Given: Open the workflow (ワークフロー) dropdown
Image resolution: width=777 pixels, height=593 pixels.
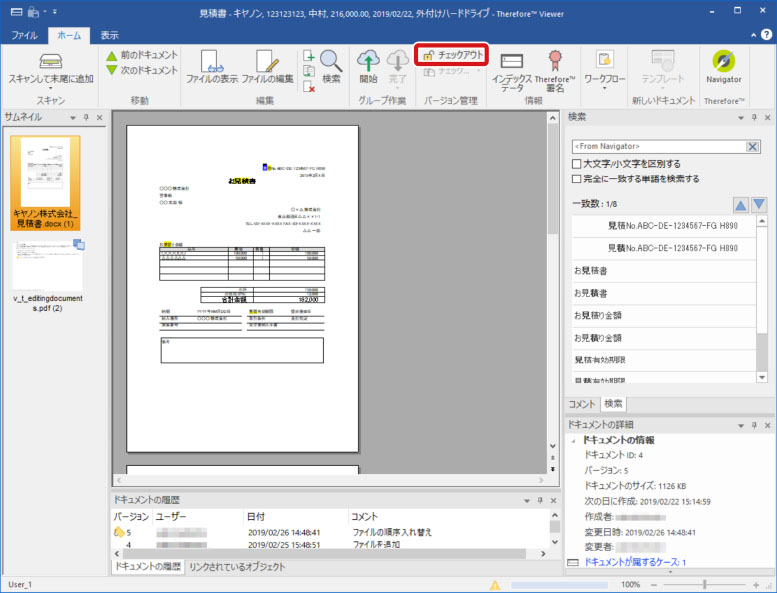Looking at the screenshot, I should pyautogui.click(x=604, y=66).
